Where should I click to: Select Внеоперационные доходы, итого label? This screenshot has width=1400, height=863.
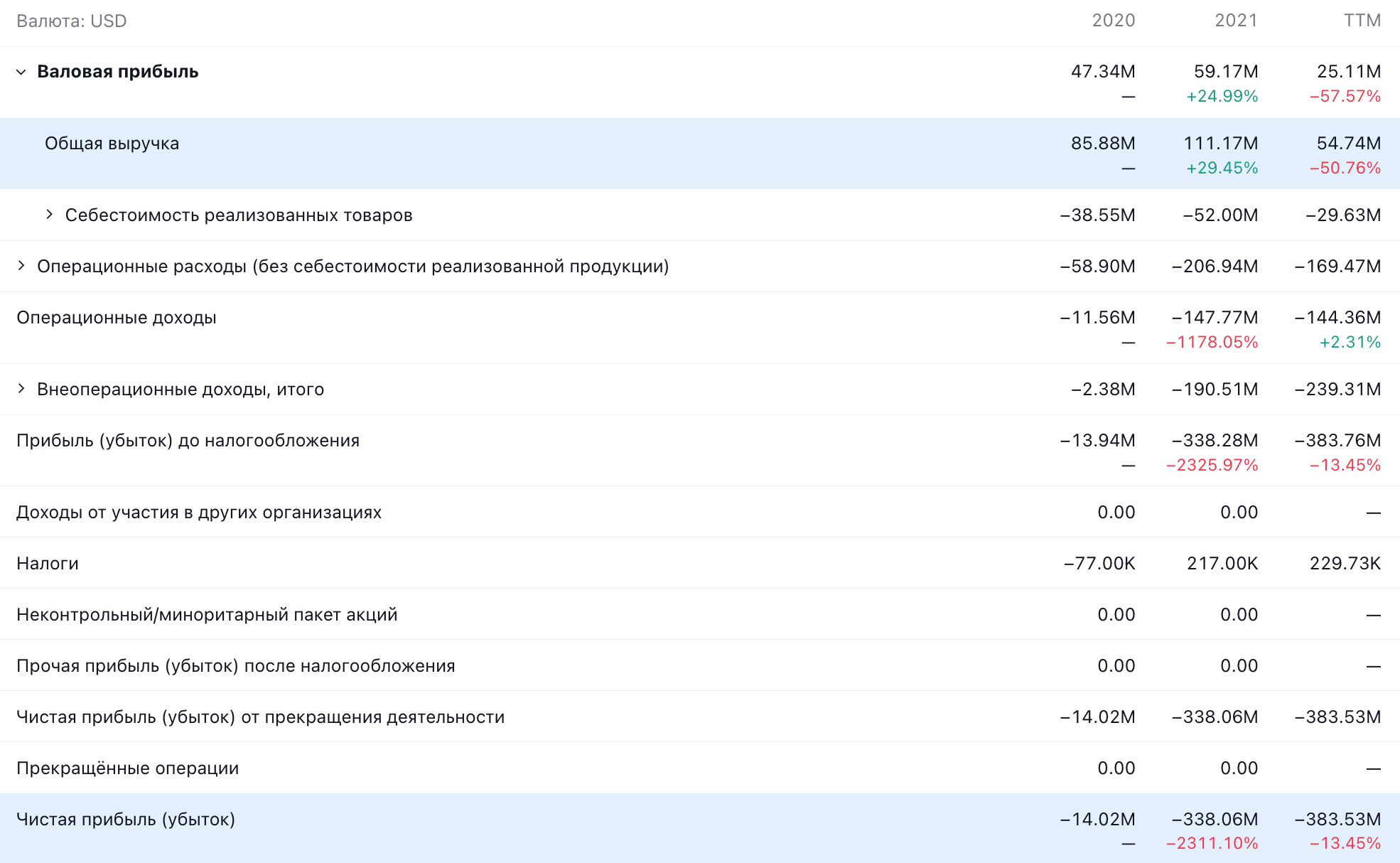click(x=181, y=390)
